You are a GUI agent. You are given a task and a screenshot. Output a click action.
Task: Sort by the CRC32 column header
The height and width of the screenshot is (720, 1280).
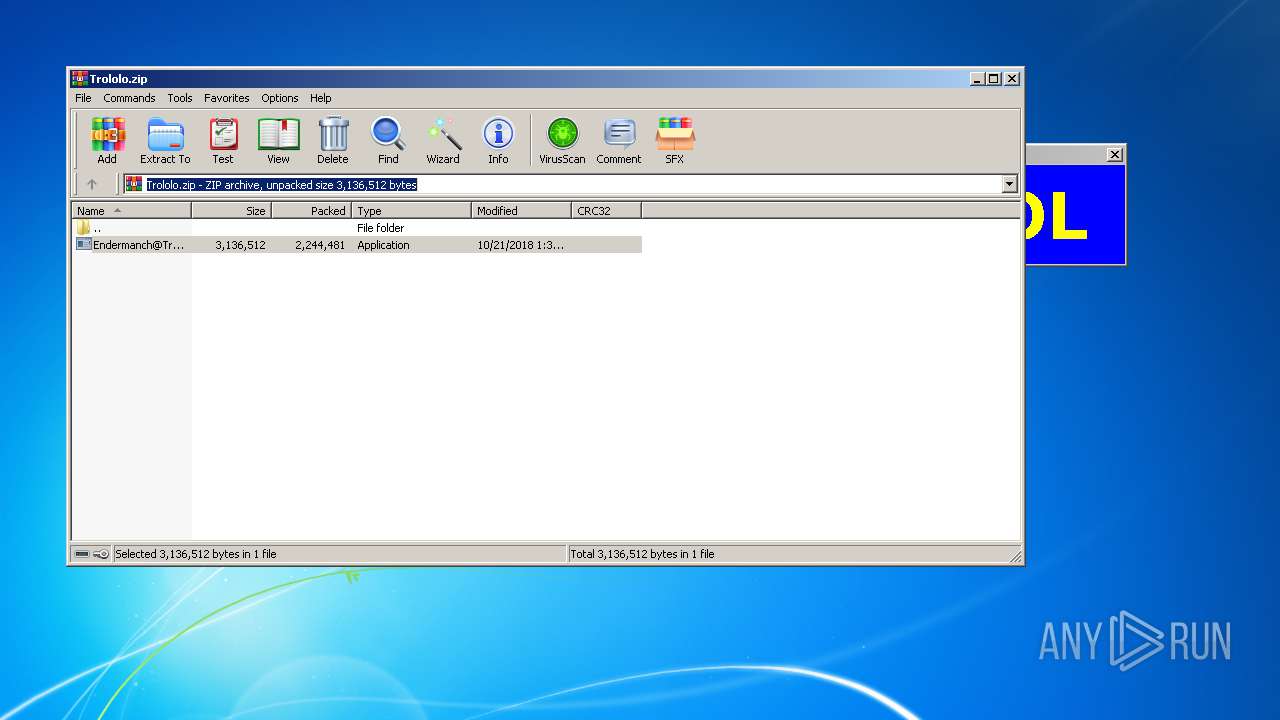tap(606, 211)
